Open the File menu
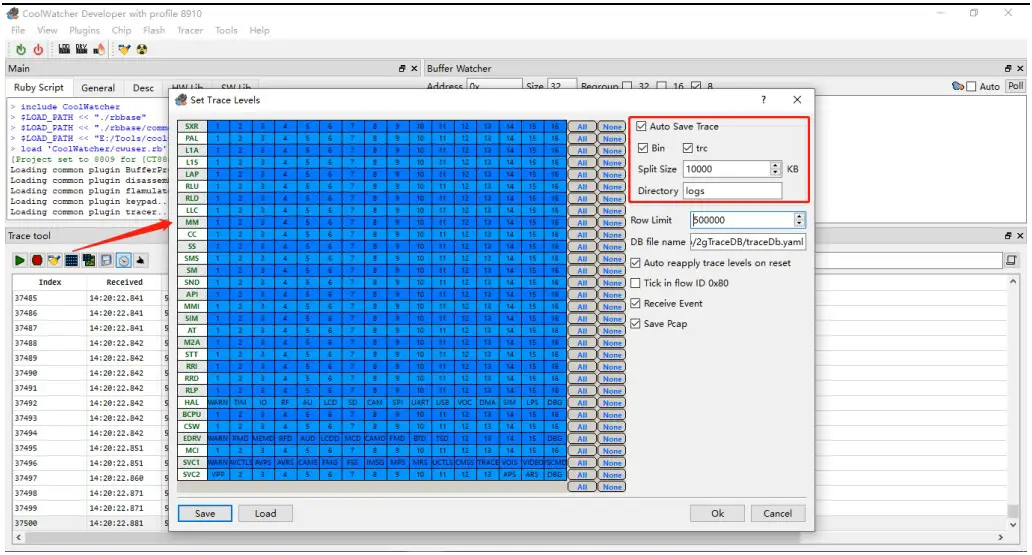Screen dimensions: 1032x555 click(x=18, y=30)
